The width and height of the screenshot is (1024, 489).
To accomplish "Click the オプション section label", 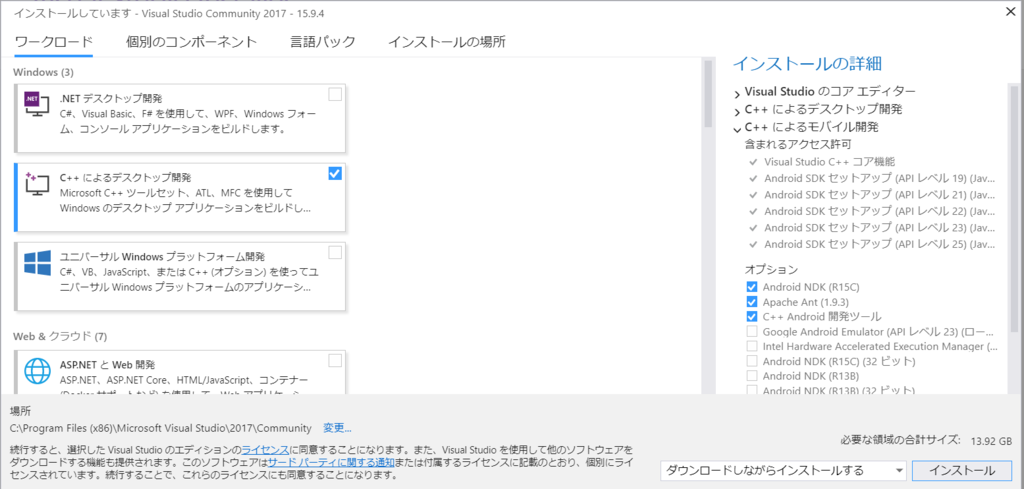I will (771, 269).
